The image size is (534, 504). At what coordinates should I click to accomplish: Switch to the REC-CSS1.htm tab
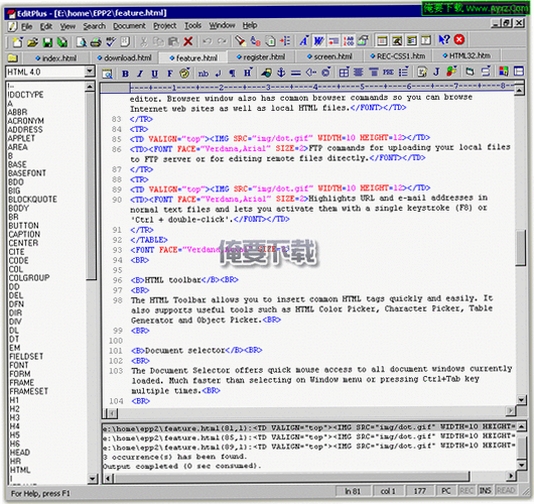398,56
